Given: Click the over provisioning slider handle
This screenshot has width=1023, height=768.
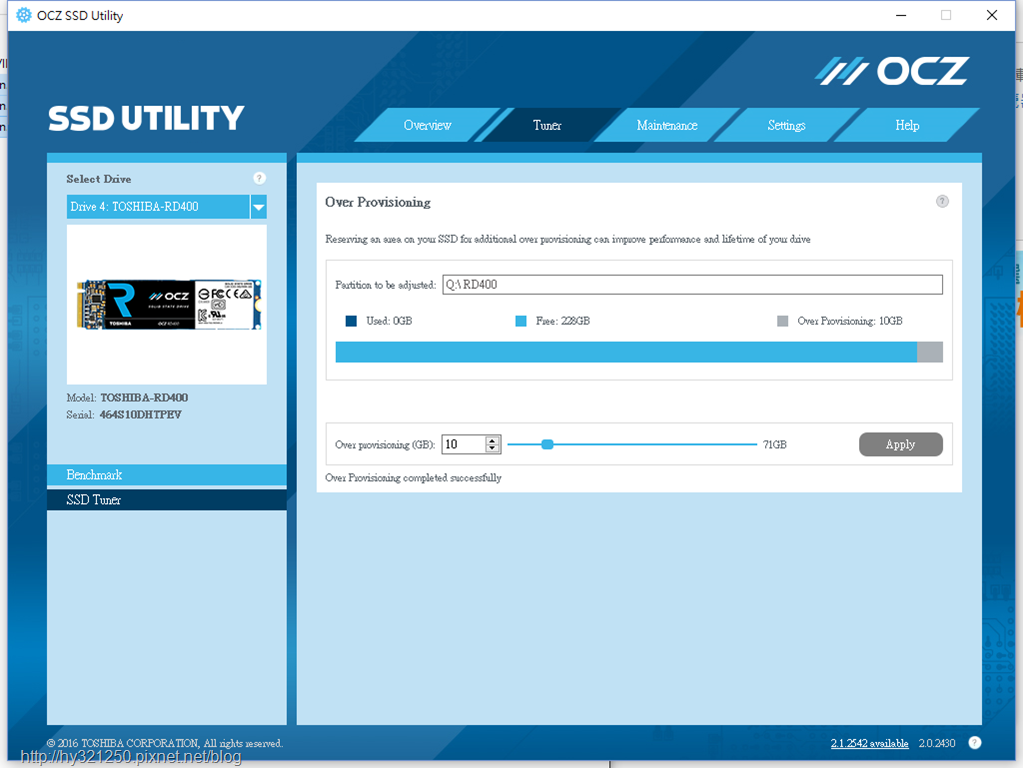Looking at the screenshot, I should click(547, 444).
